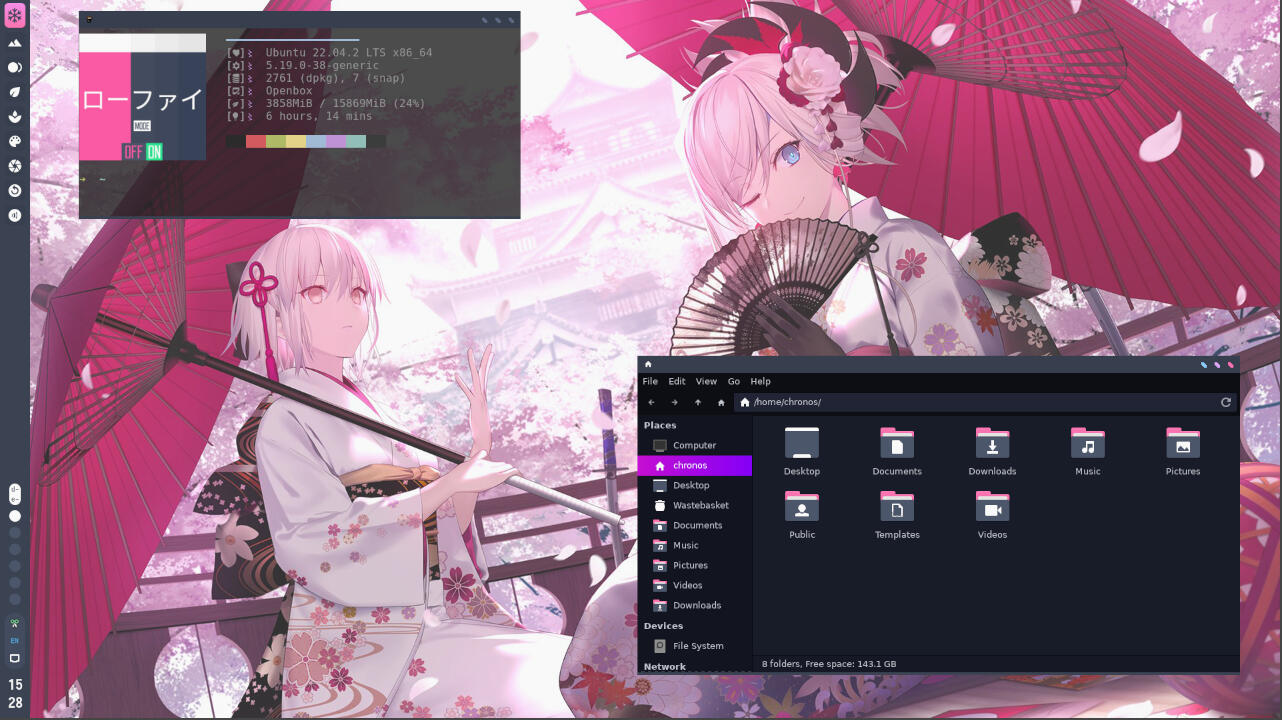Open the File menu

[x=650, y=381]
